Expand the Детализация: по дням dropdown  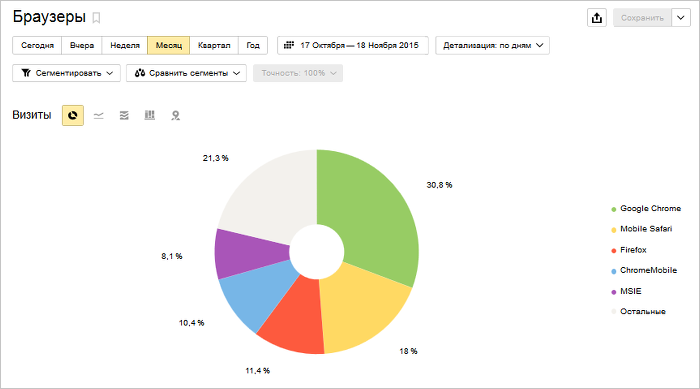[x=492, y=46]
